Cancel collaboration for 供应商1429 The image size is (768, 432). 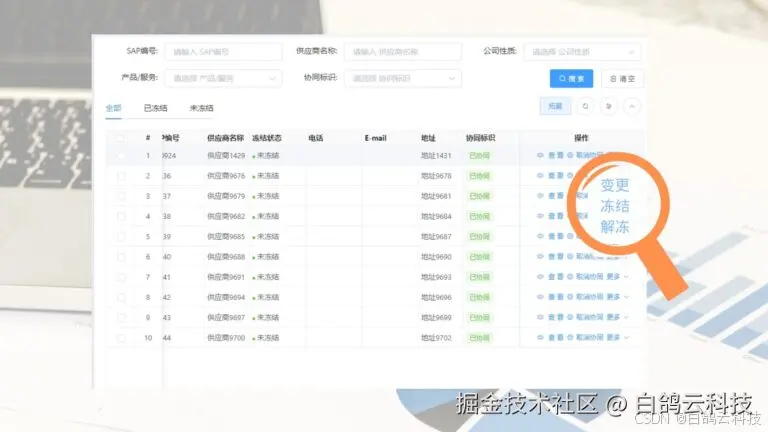tap(585, 155)
